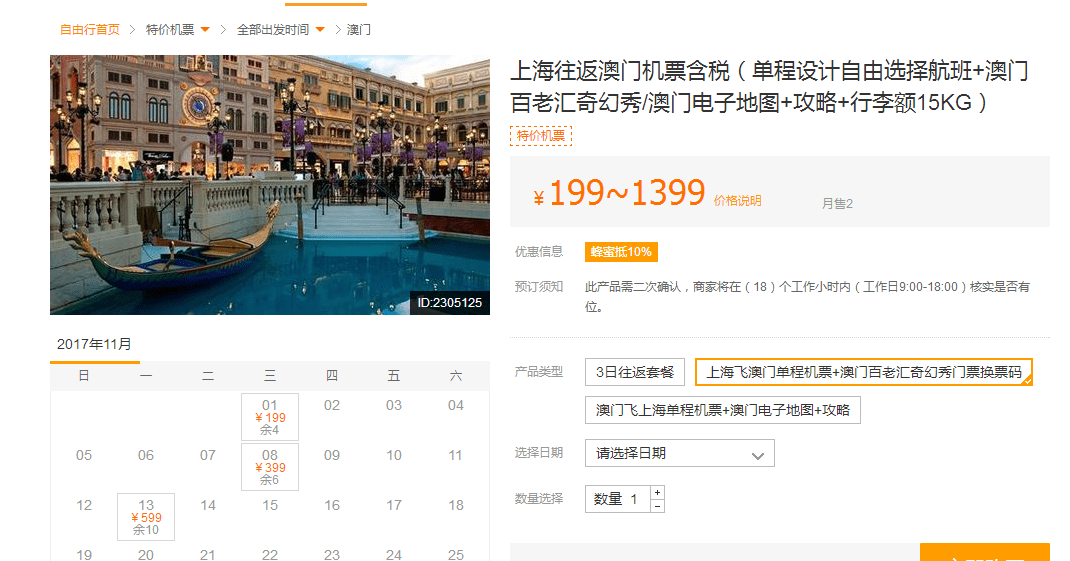Viewport: 1070px width, 561px height.
Task: Click calendar date 05
Action: [84, 455]
